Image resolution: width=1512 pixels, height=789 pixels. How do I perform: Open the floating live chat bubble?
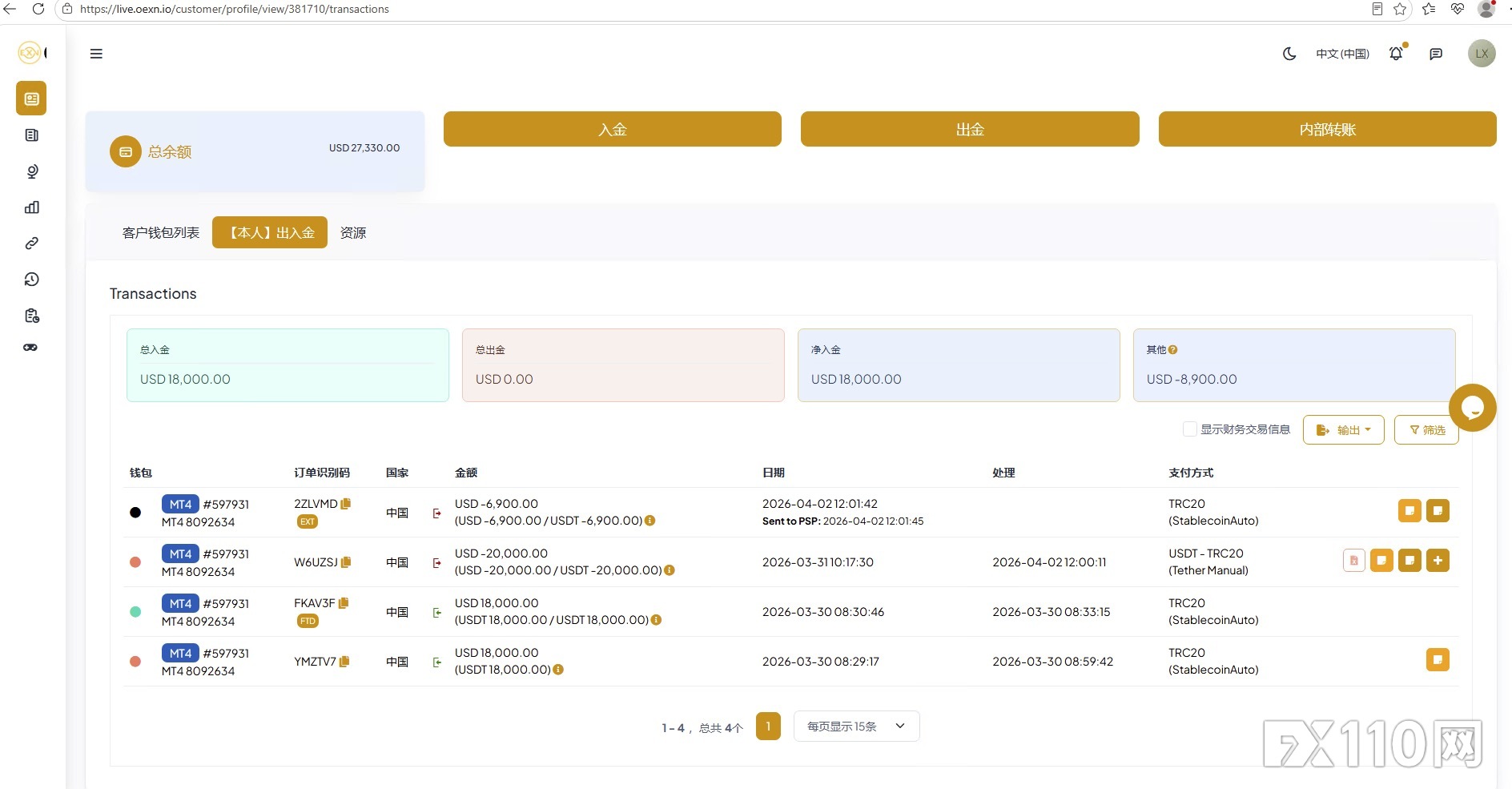(1472, 408)
